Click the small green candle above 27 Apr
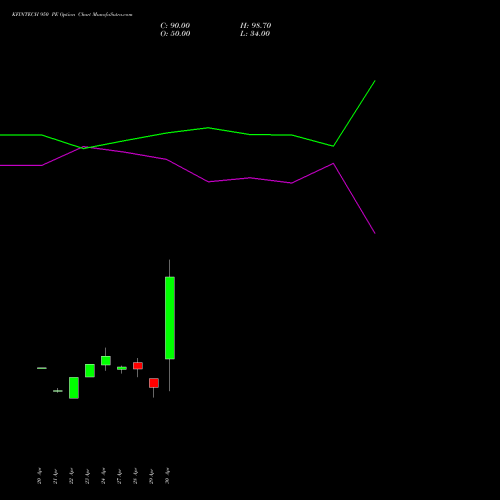Viewport: 500px width, 500px height. click(122, 368)
